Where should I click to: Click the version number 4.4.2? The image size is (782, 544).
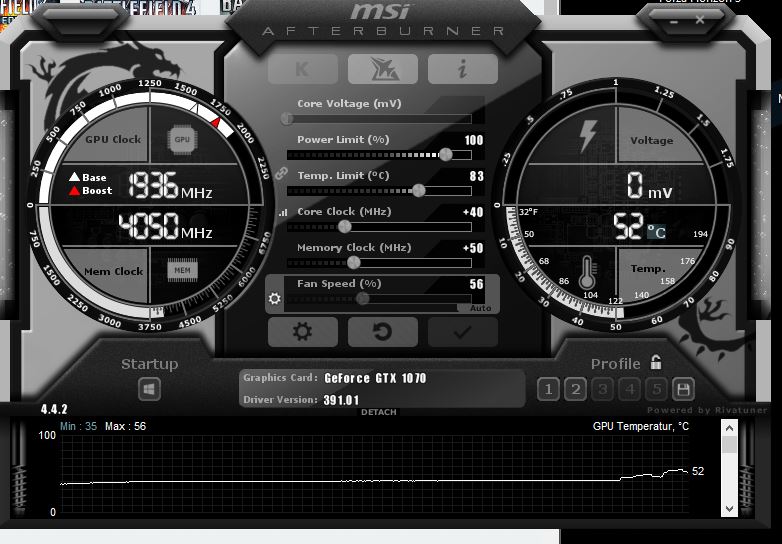point(54,409)
